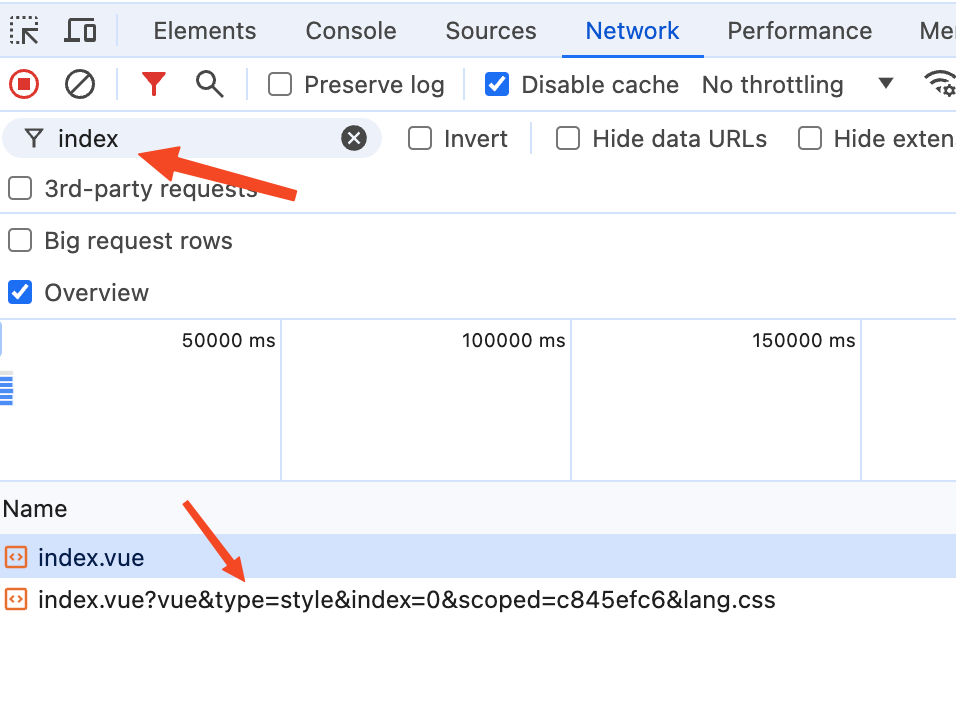Enable Preserve log
The image size is (956, 708).
coord(279,85)
